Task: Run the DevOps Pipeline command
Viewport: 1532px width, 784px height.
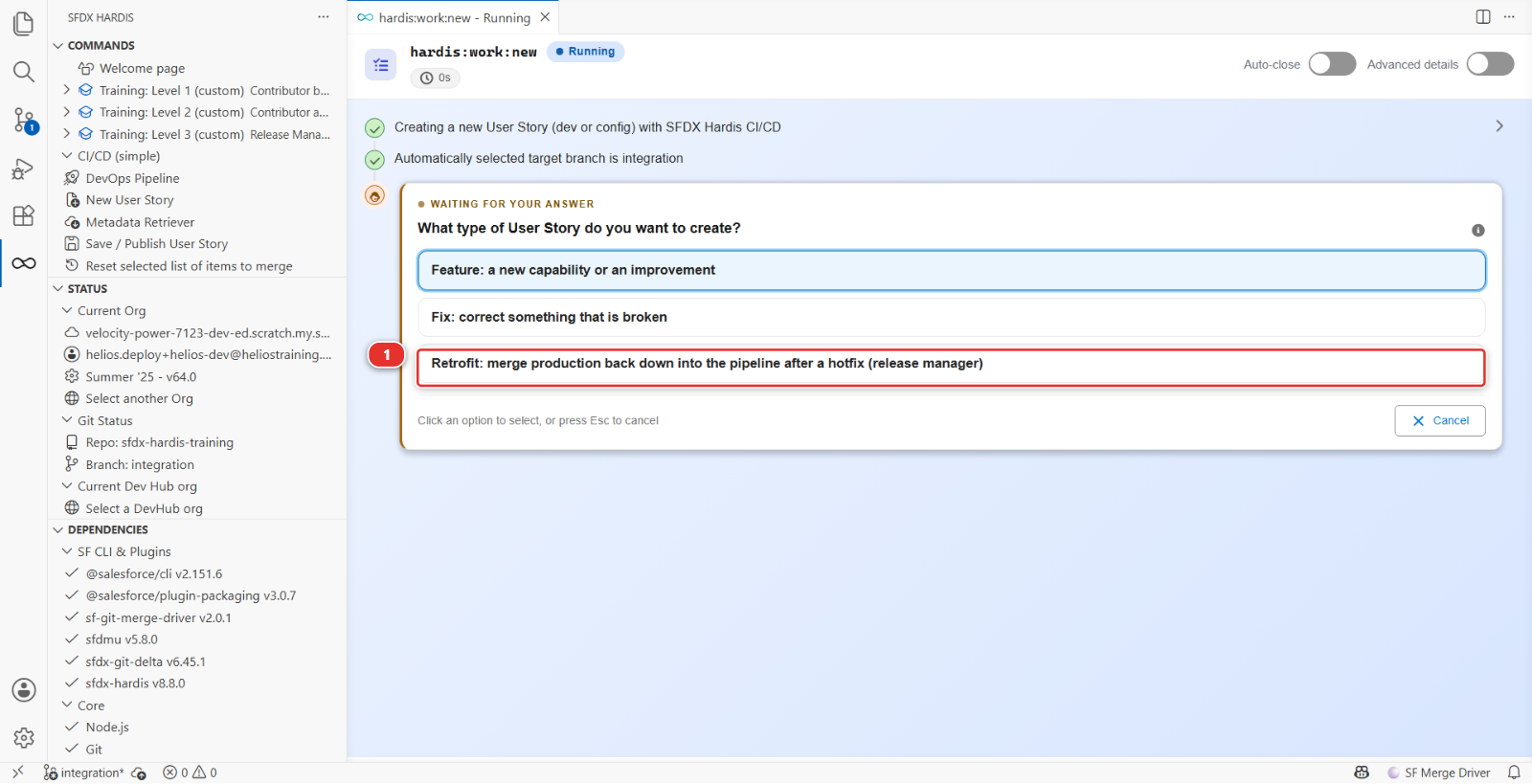Action: [132, 178]
